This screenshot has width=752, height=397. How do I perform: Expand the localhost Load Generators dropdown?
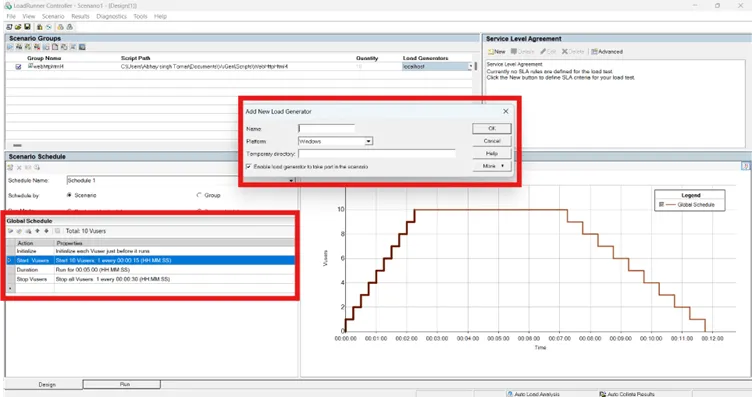coord(470,67)
